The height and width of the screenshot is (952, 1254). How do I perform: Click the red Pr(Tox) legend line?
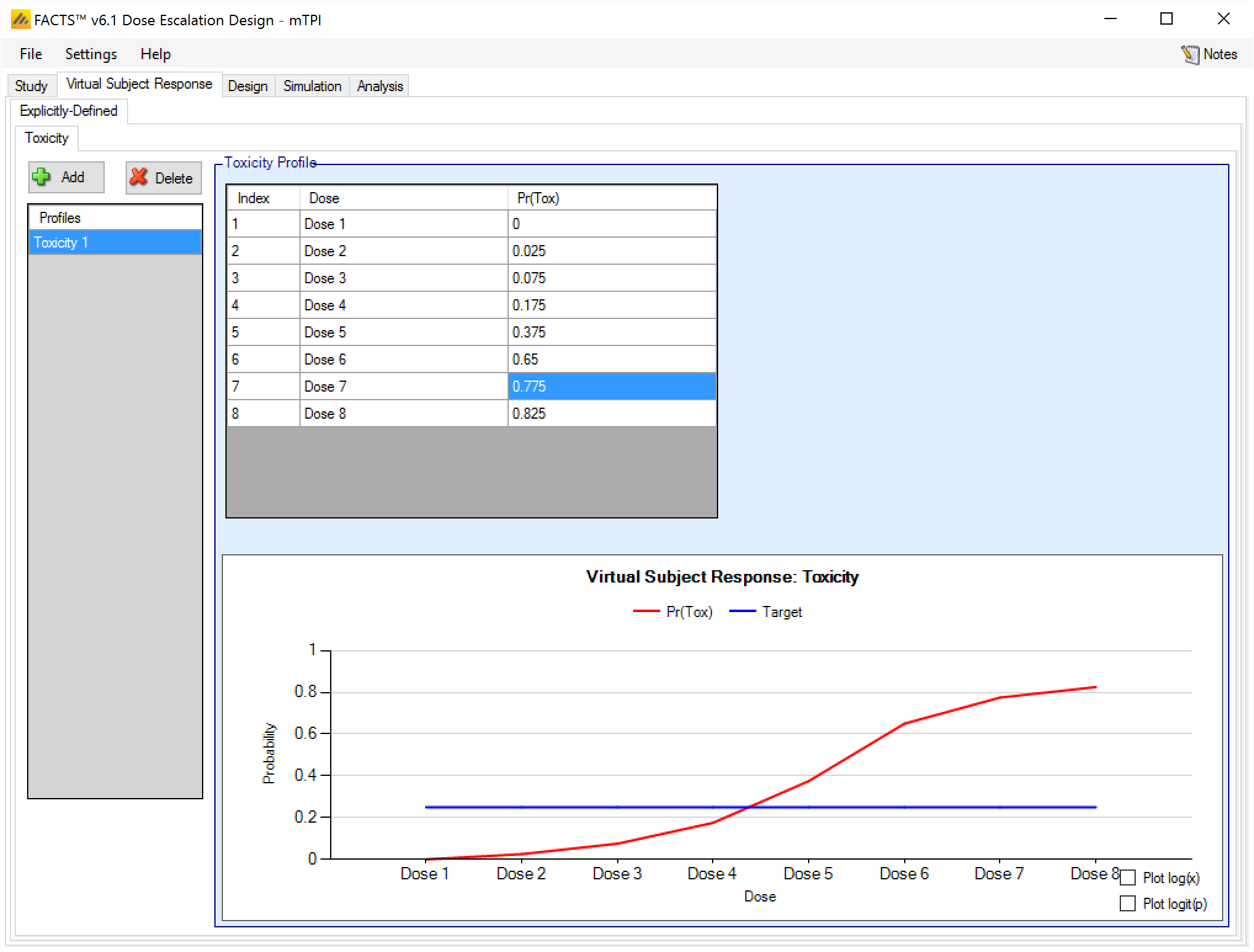click(x=646, y=611)
